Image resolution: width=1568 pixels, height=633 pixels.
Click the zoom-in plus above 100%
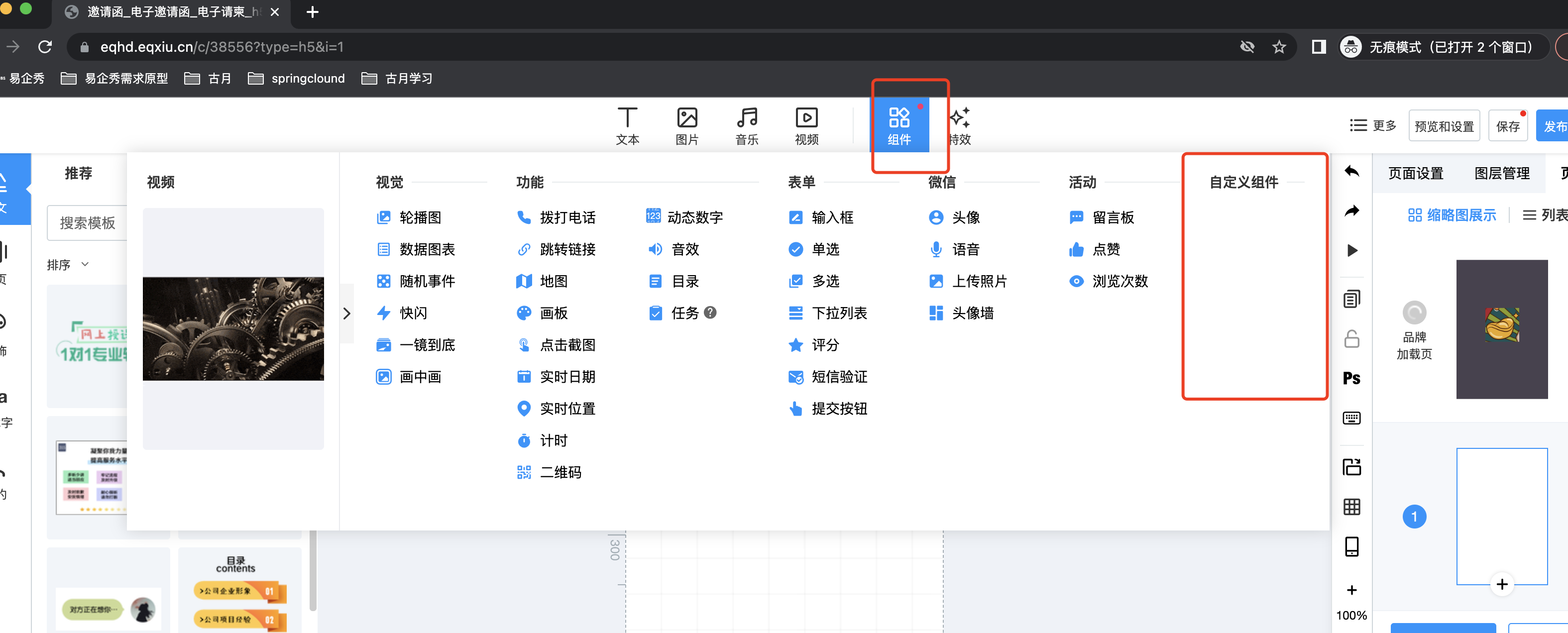[x=1351, y=589]
